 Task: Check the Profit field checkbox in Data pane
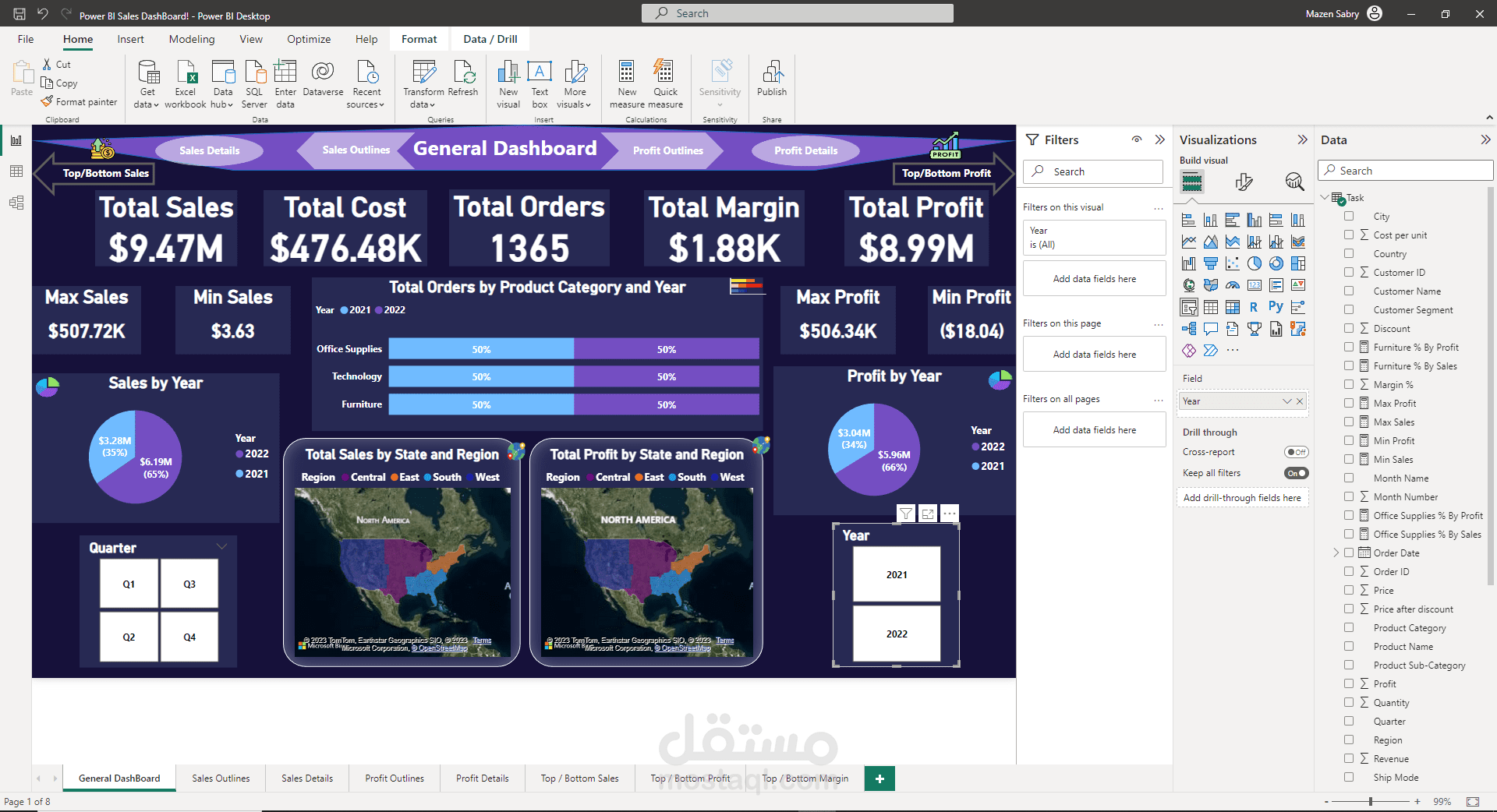click(1348, 683)
